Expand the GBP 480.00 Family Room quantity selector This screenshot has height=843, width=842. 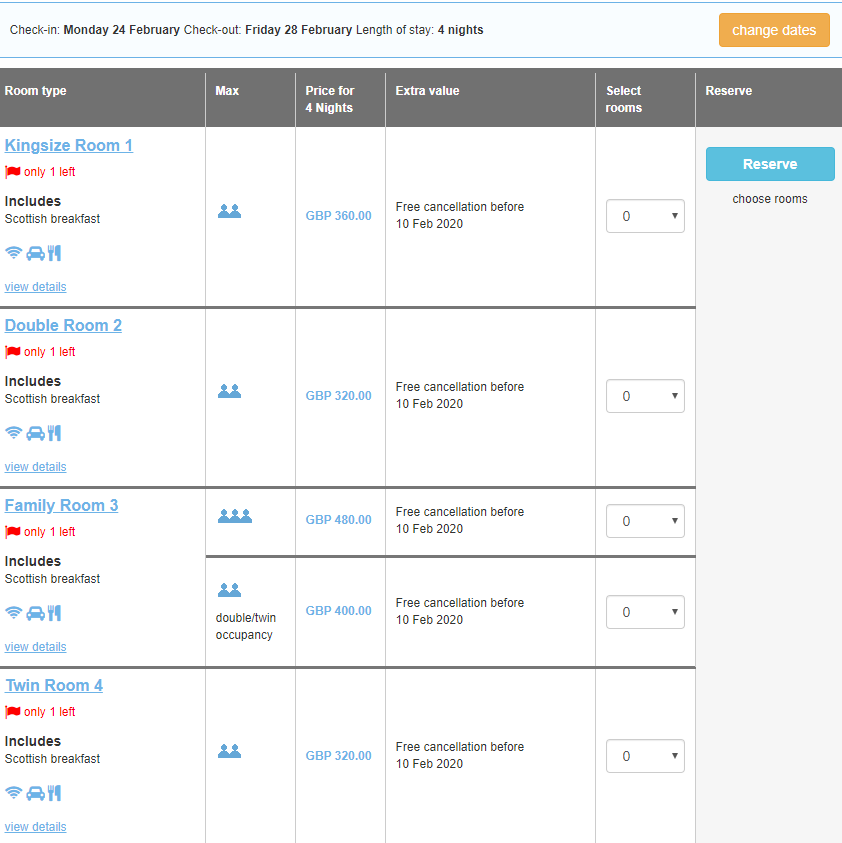tap(645, 521)
